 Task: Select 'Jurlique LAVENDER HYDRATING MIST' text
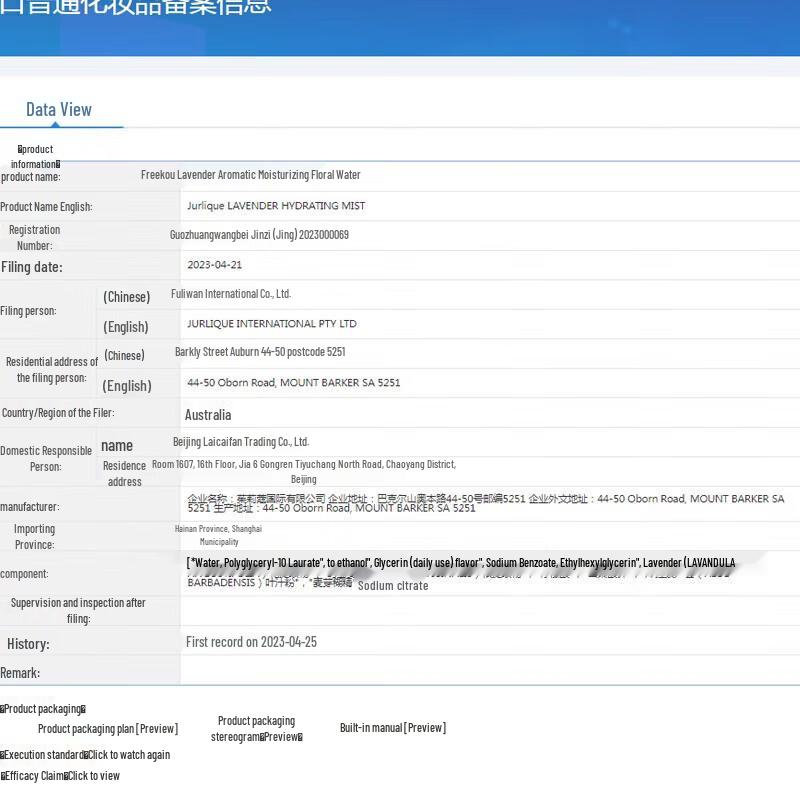coord(276,206)
